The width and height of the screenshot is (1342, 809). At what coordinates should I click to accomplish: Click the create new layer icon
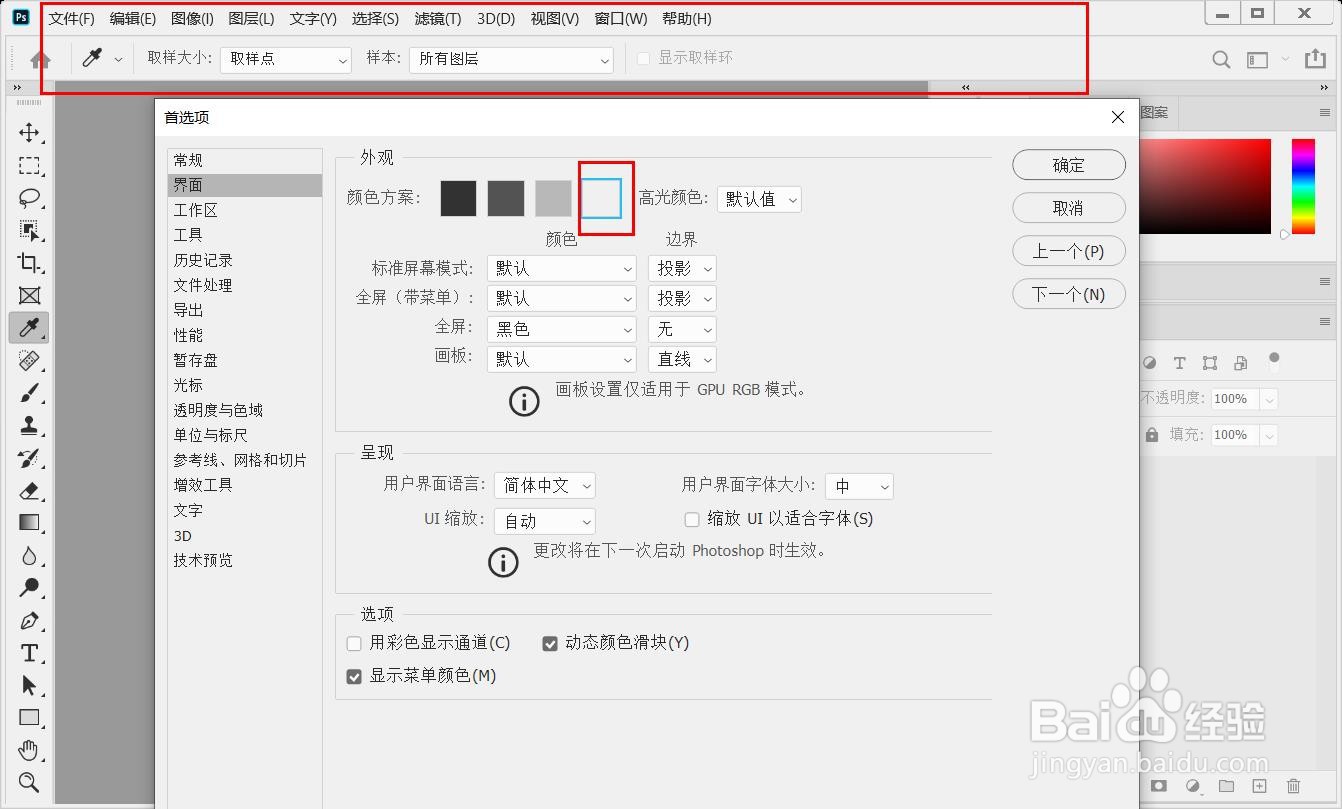point(1260,786)
